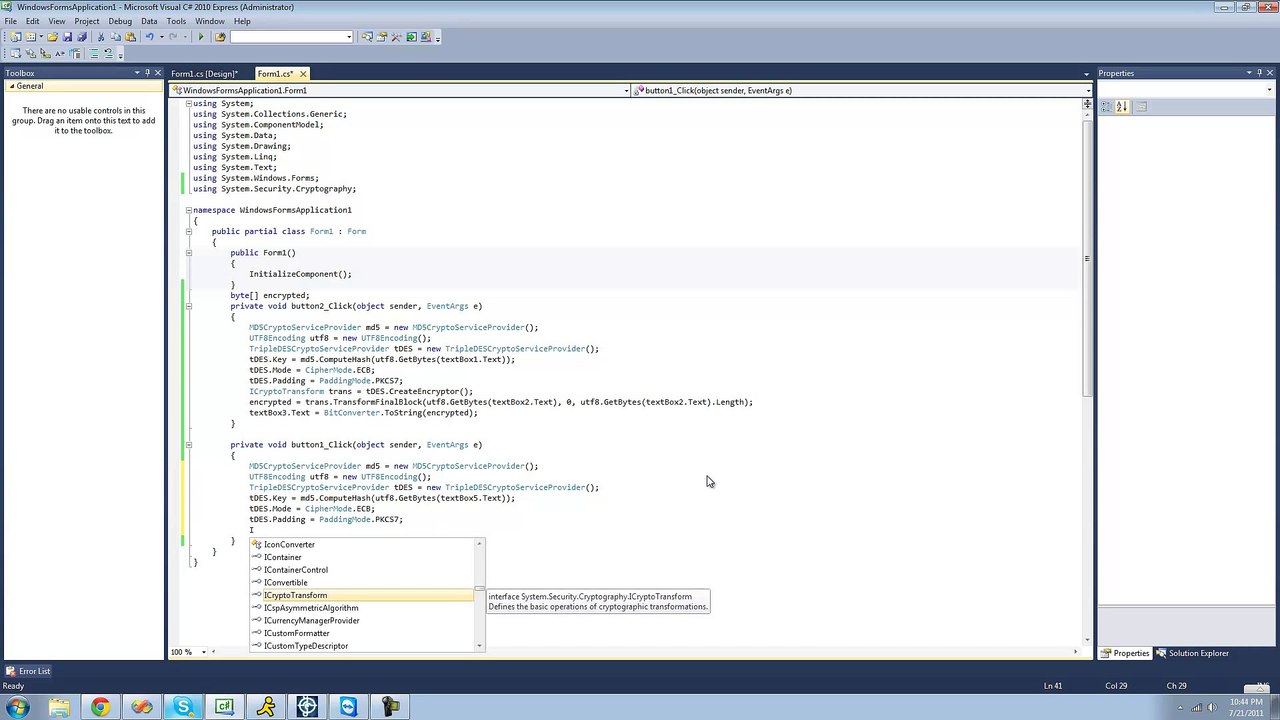This screenshot has height=720, width=1280.
Task: Open Skype from the taskbar
Action: (x=183, y=707)
